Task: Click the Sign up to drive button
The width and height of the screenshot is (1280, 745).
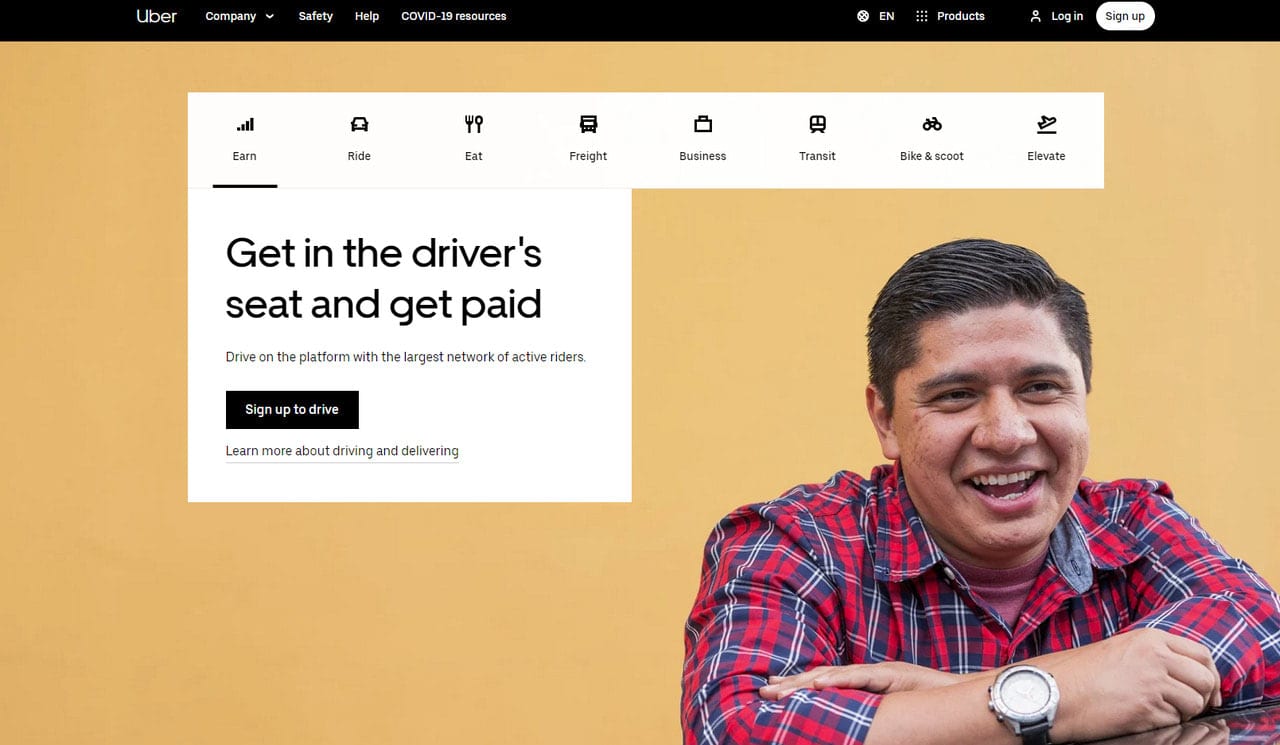Action: (x=292, y=410)
